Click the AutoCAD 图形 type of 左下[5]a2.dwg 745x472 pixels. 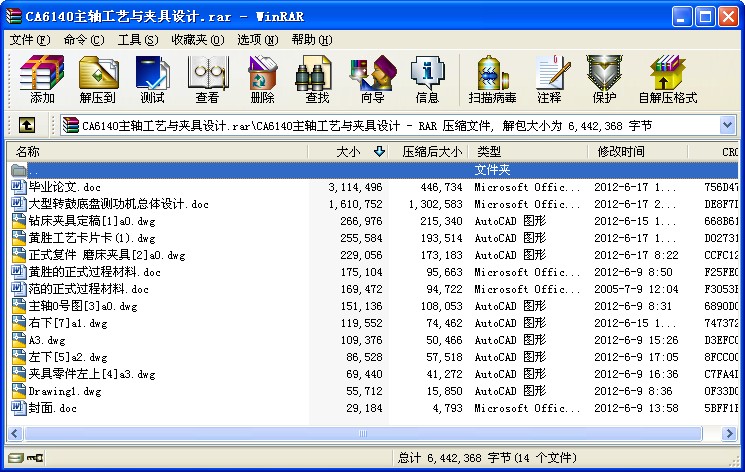[510, 357]
